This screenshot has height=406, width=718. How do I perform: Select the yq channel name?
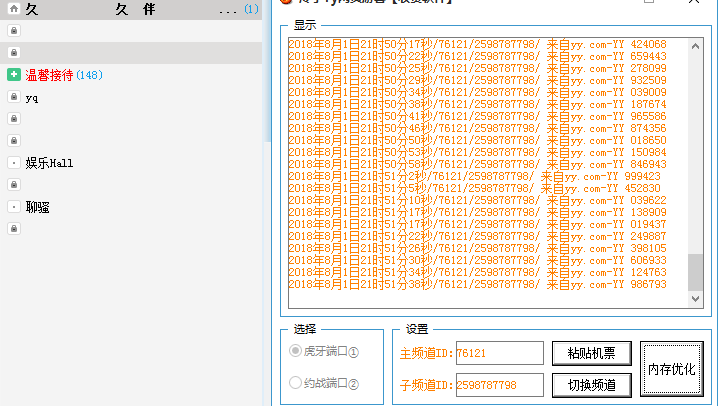32,98
